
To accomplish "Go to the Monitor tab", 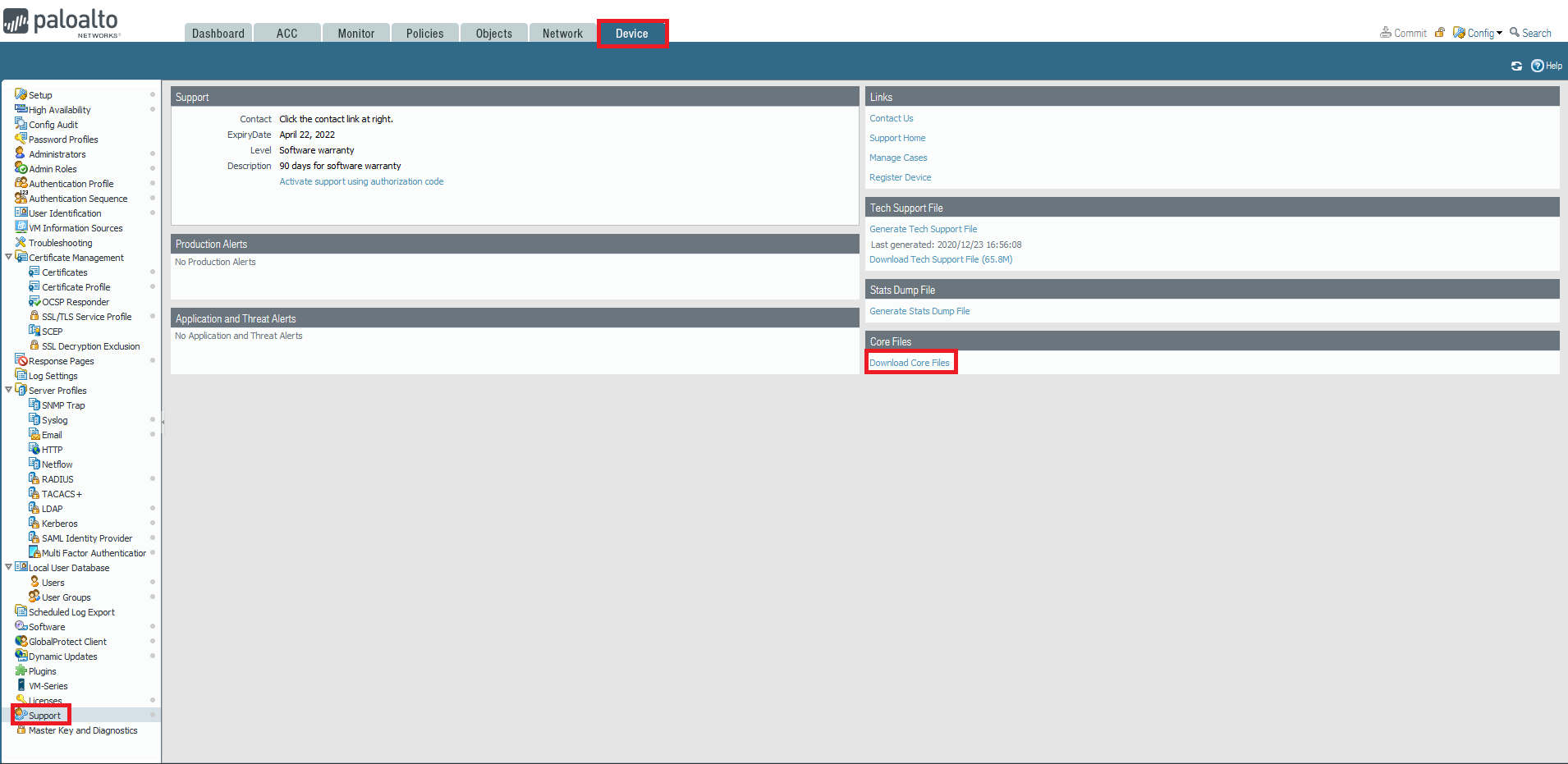I will tap(355, 33).
